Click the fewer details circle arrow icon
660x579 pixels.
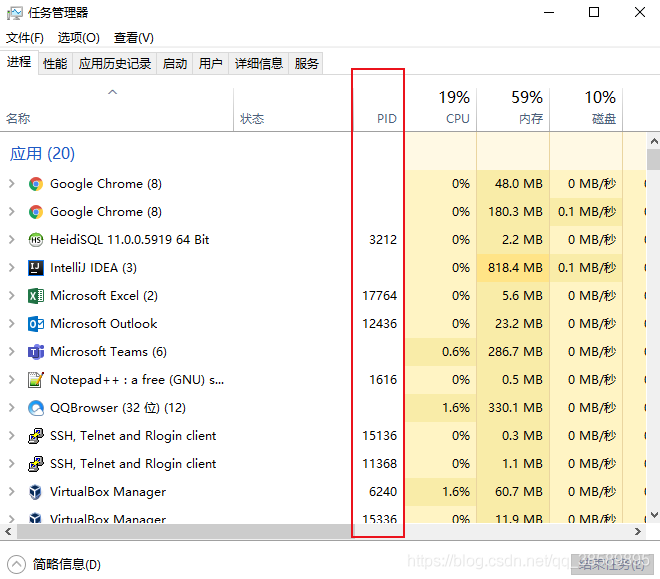coord(16,565)
